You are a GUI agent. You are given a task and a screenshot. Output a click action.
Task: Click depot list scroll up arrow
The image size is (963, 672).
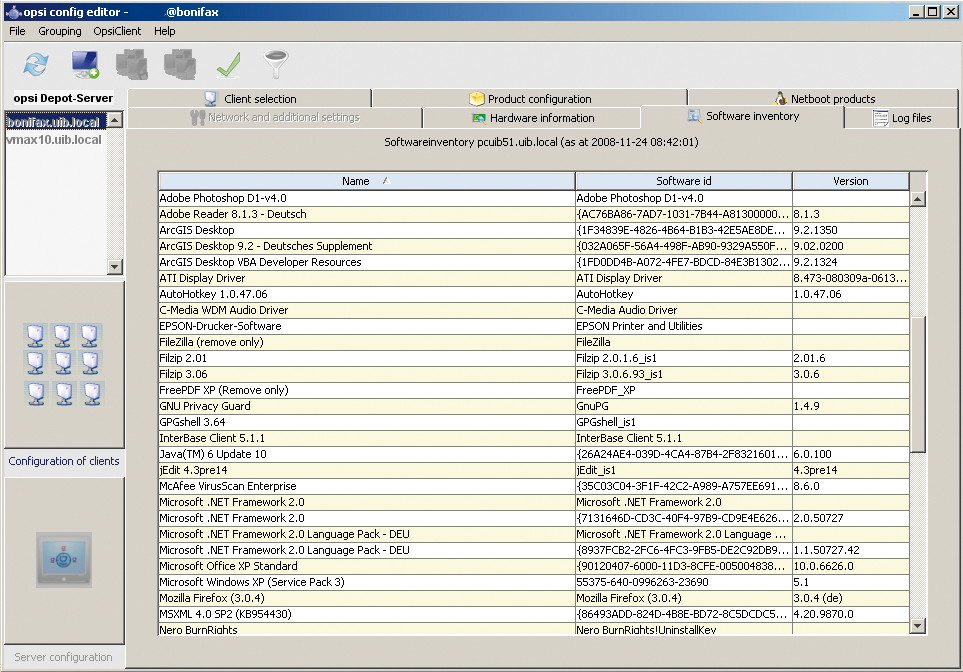(x=115, y=120)
